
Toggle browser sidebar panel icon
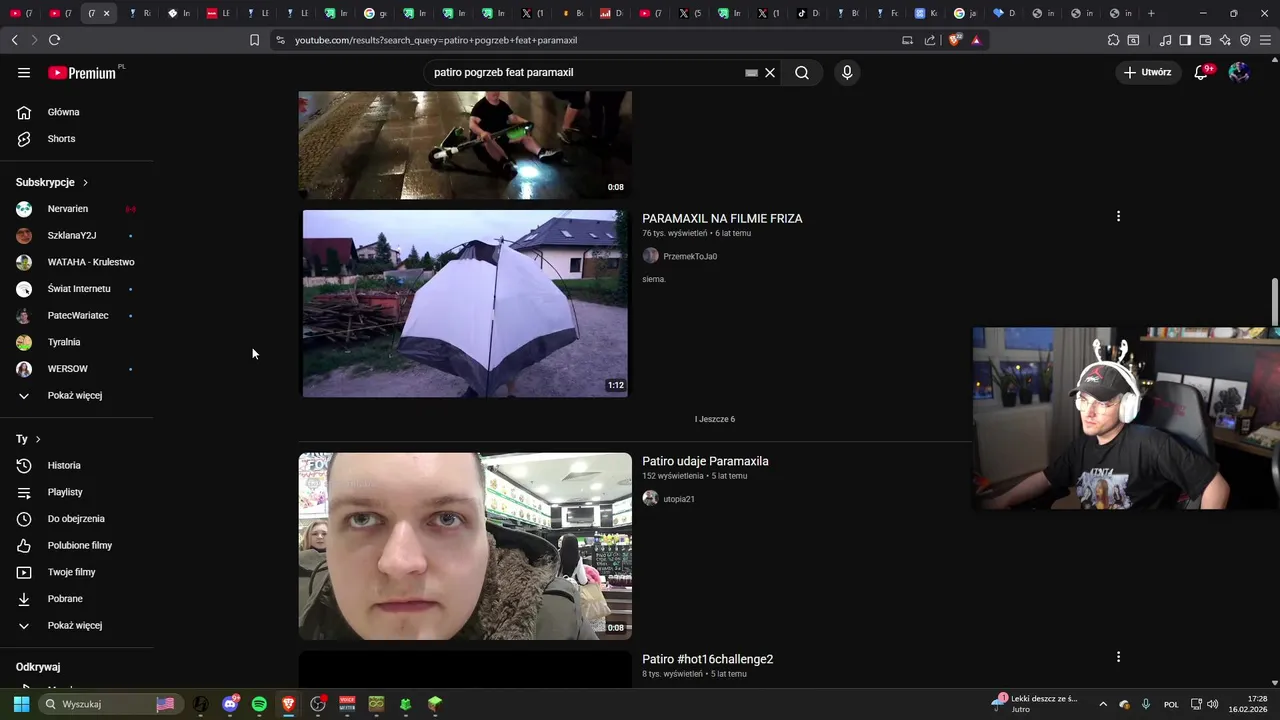click(1185, 40)
